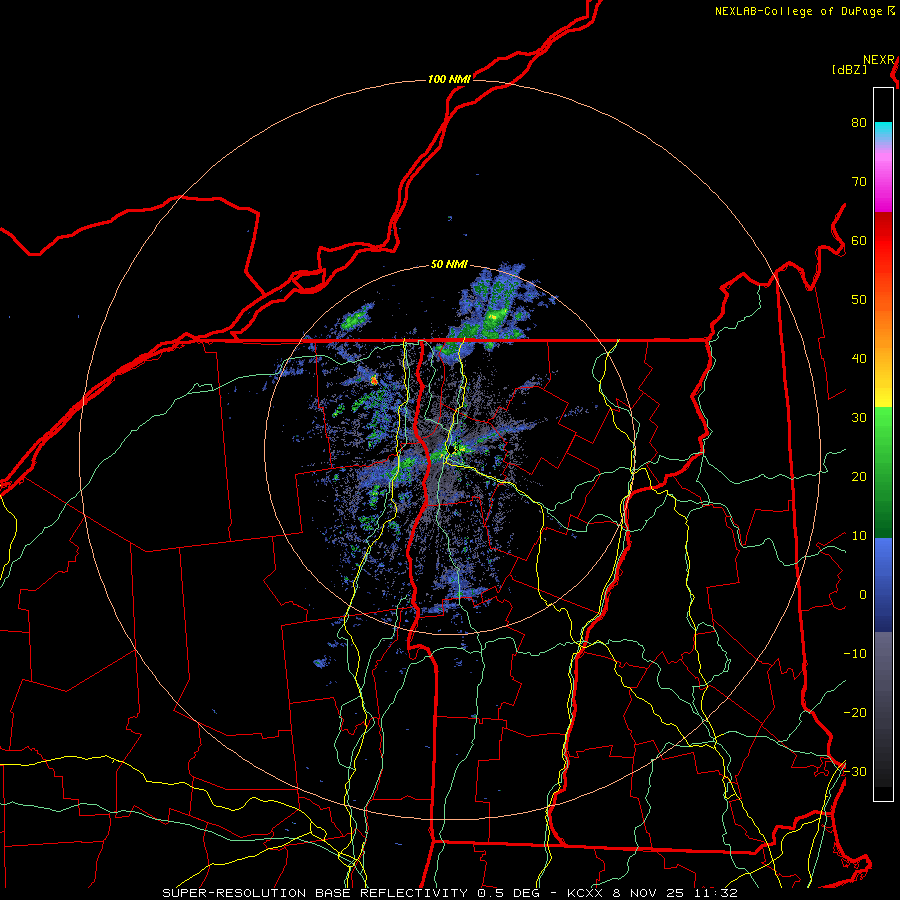Click the cyan top segment of color bar
The image size is (900, 900).
(883, 132)
